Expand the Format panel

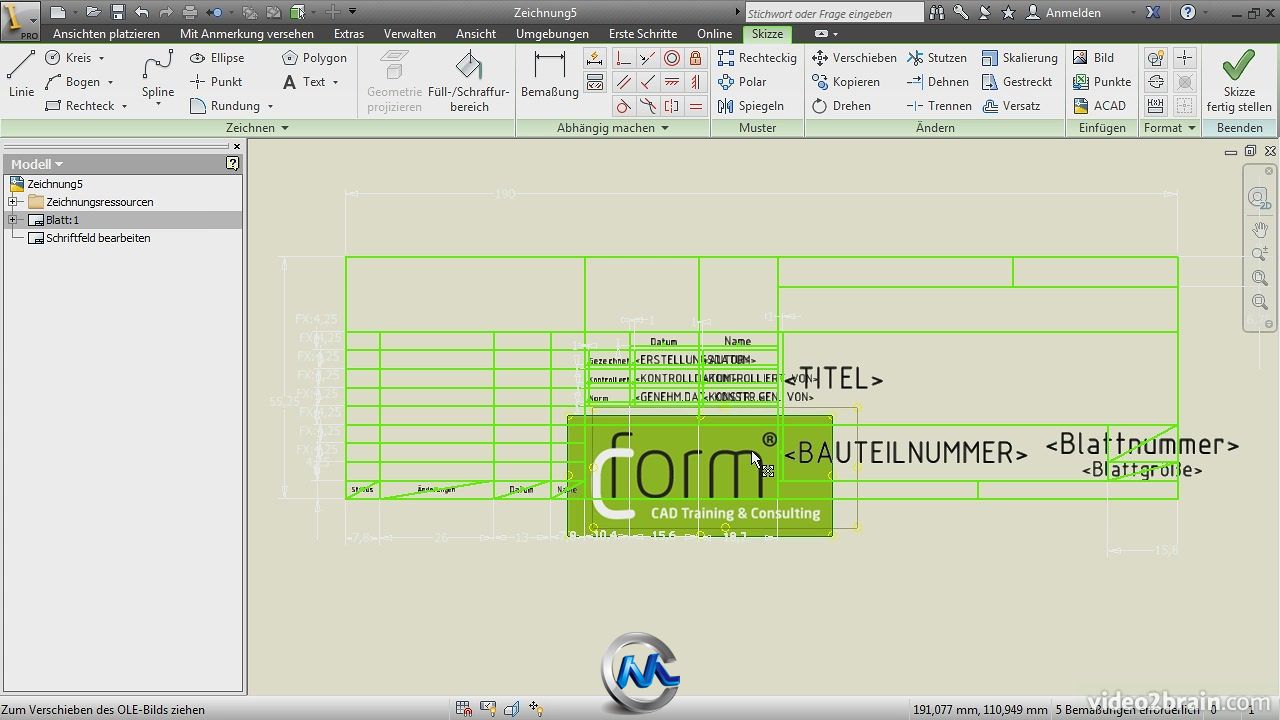point(1170,128)
